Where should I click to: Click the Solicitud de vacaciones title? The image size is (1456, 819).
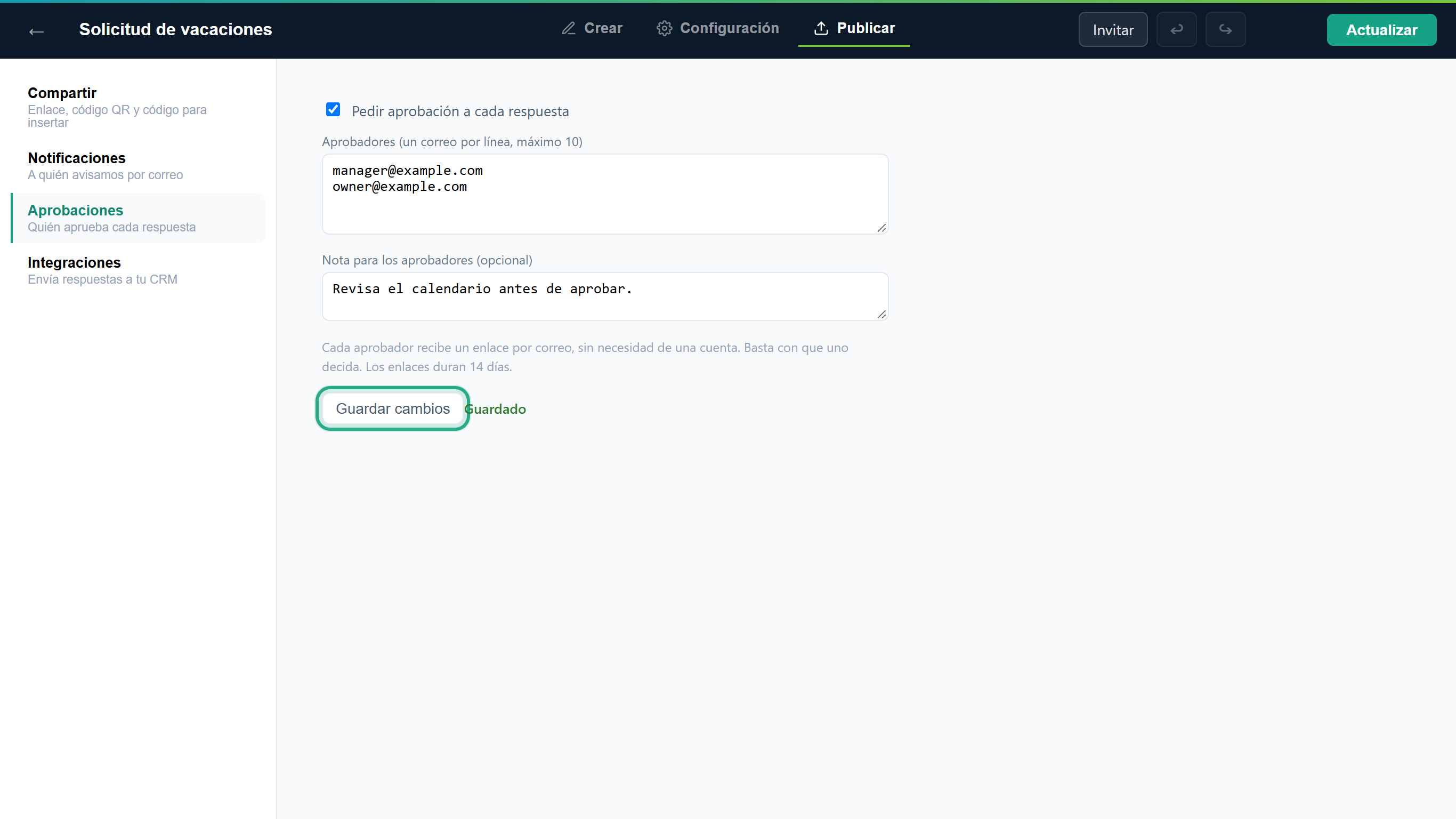click(x=175, y=29)
